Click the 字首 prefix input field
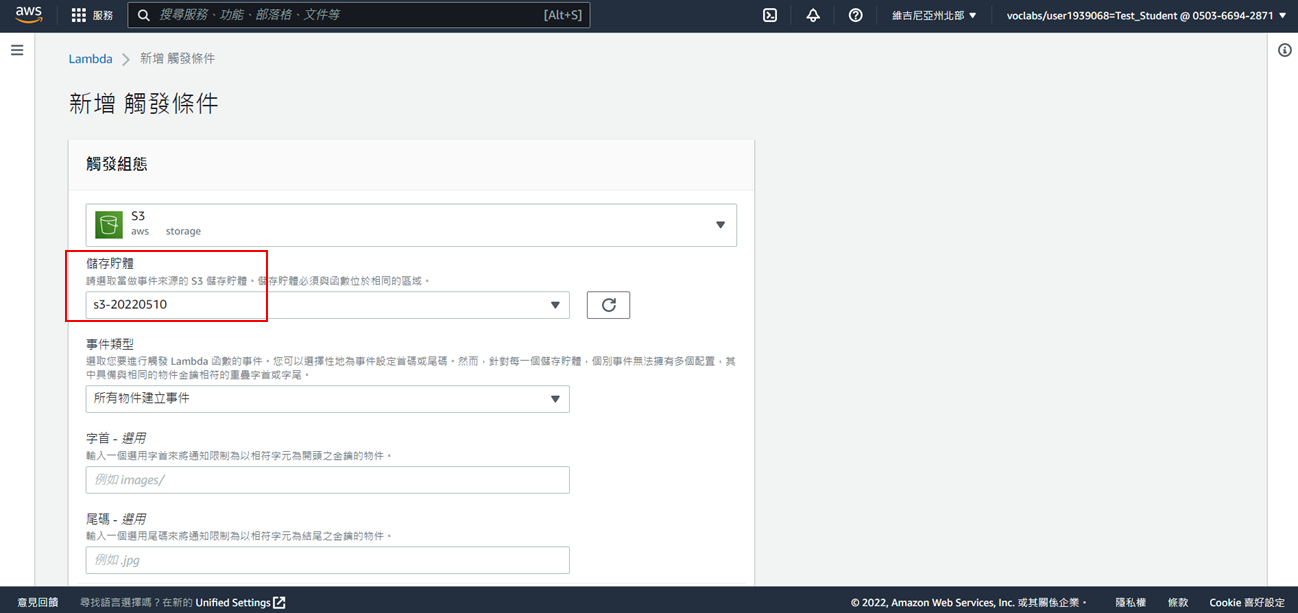The width and height of the screenshot is (1298, 613). 328,480
